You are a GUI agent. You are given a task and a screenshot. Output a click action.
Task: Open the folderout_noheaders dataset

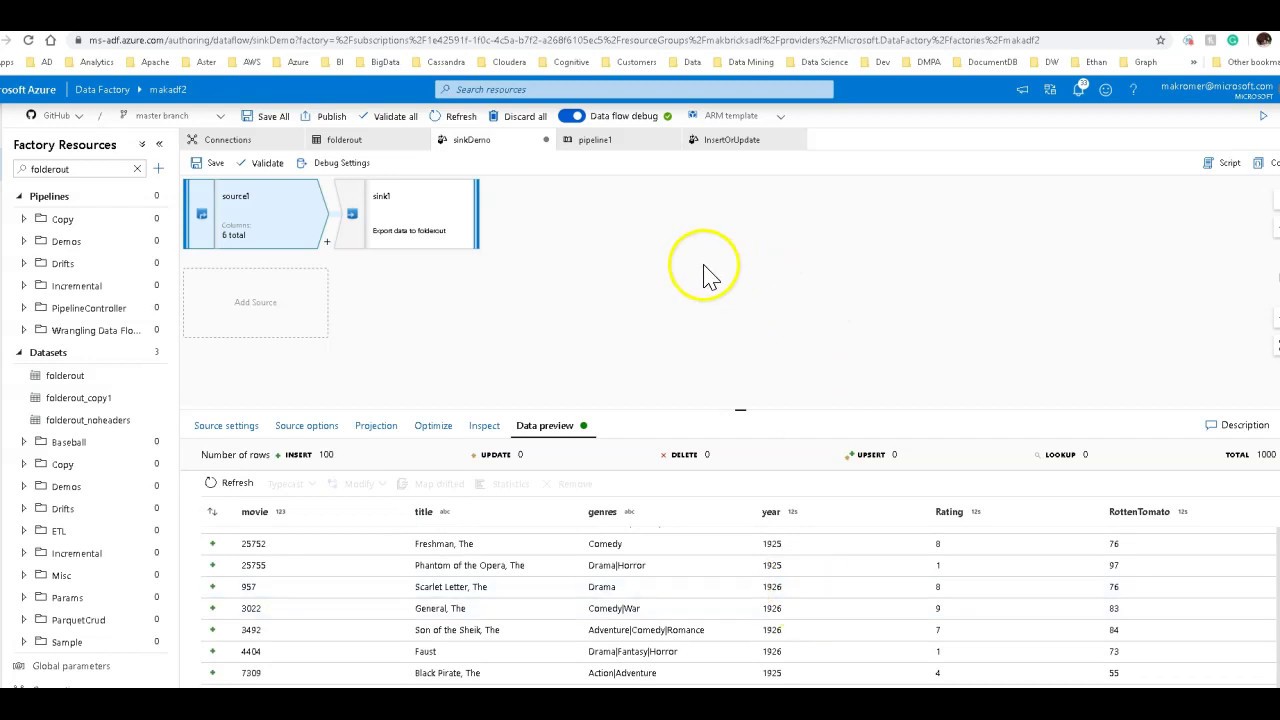pos(88,420)
